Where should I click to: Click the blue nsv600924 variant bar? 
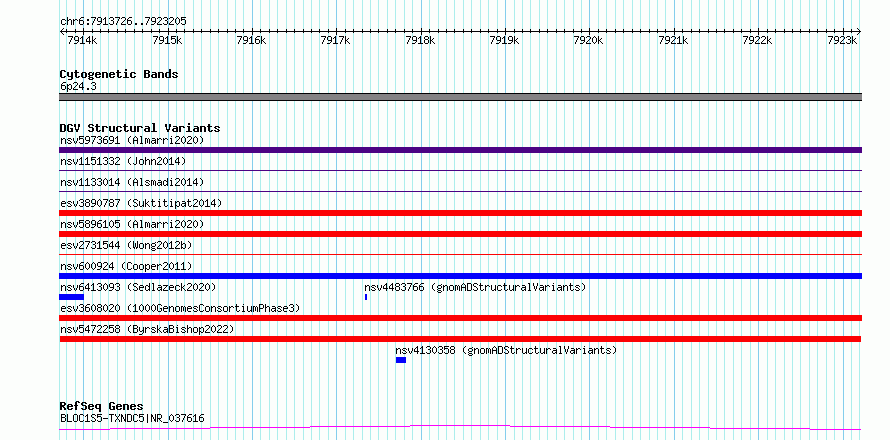pyautogui.click(x=460, y=276)
